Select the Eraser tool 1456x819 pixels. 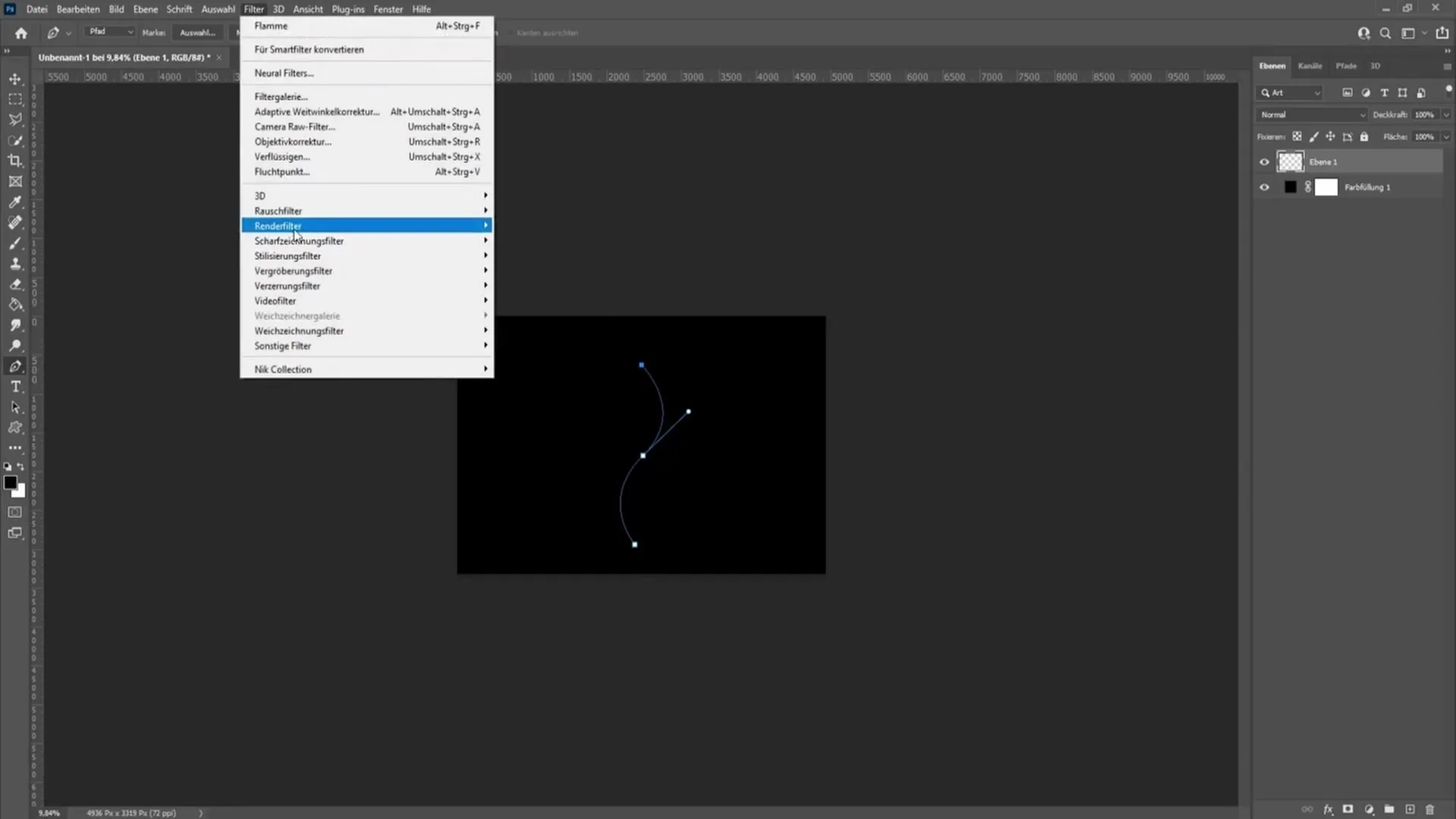[15, 284]
